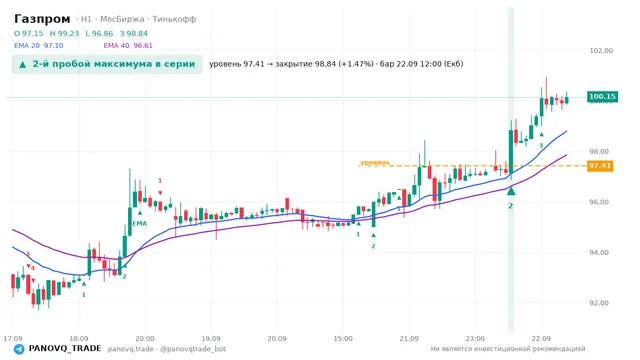Click the 22.09 date axis label
Screen dimensions: 640x360
tap(541, 339)
